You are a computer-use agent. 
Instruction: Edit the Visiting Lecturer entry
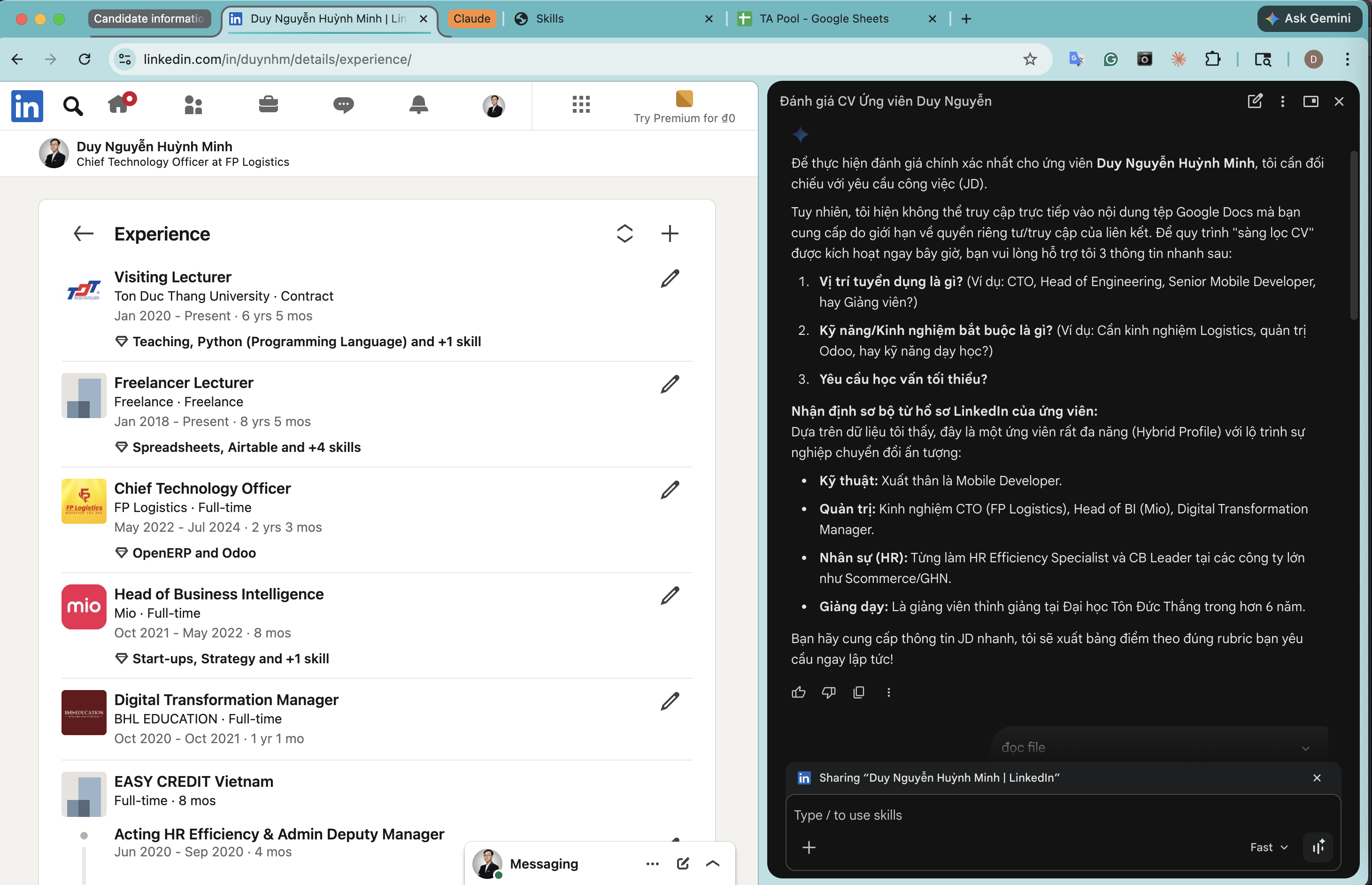click(x=670, y=278)
